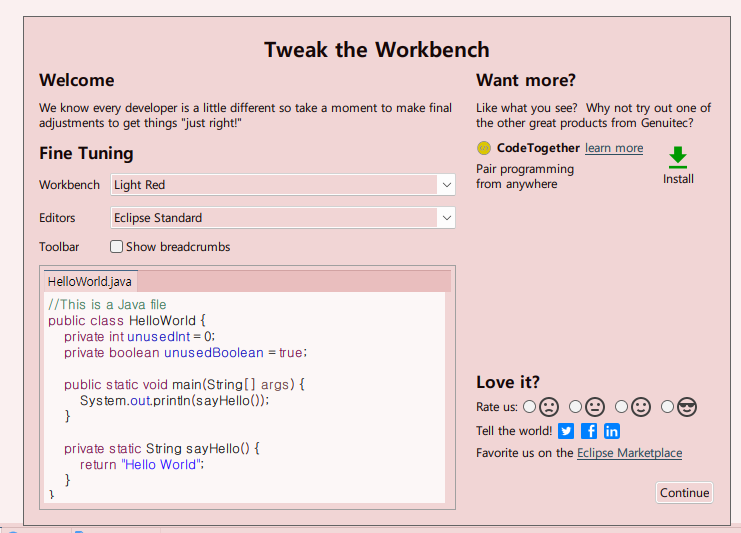Screen dimensions: 741x533
Task: Click the CodeTogether yellow logo icon
Action: point(483,148)
